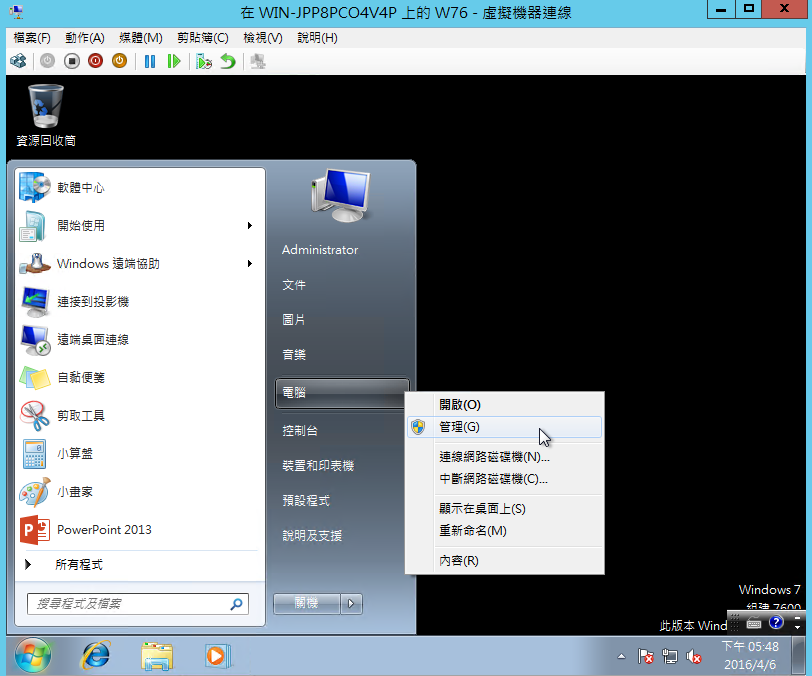Select the 資源回收筒 desktop icon
Viewport: 812px width, 676px height.
46,115
